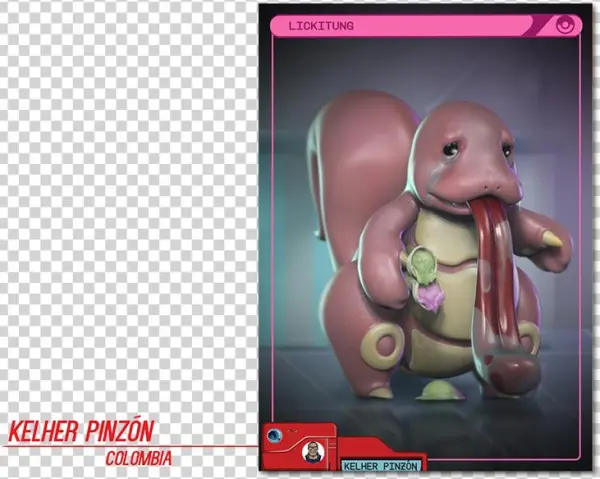Click the red KELHER PINZÓN heading
Screen dimensions: 600x479
pyautogui.click(x=81, y=431)
